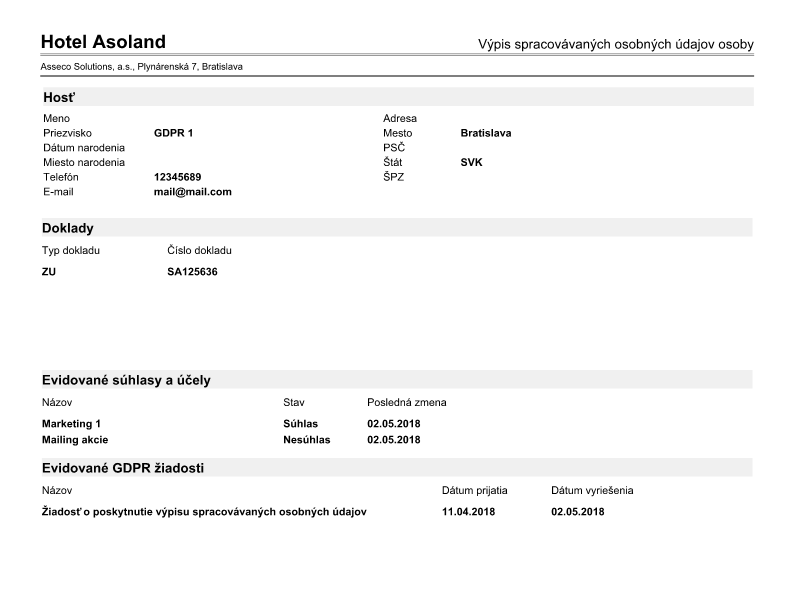Select document number SA125636

tap(192, 271)
